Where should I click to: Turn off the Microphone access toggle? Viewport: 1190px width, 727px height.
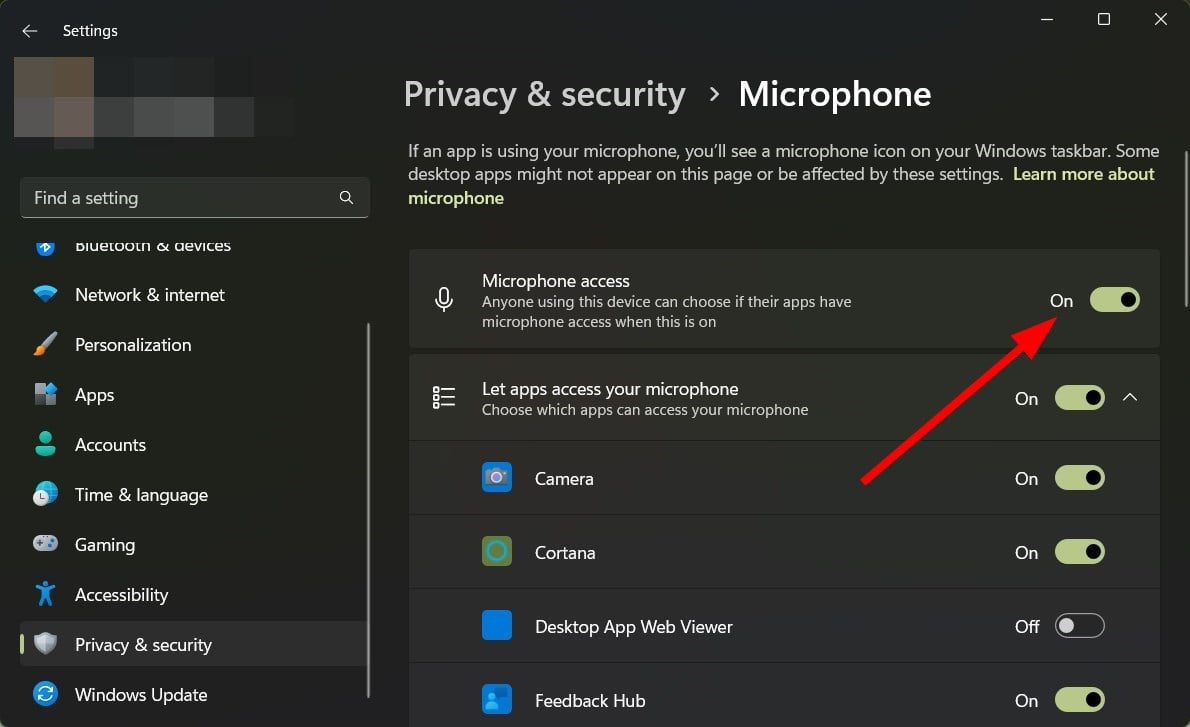[1114, 300]
